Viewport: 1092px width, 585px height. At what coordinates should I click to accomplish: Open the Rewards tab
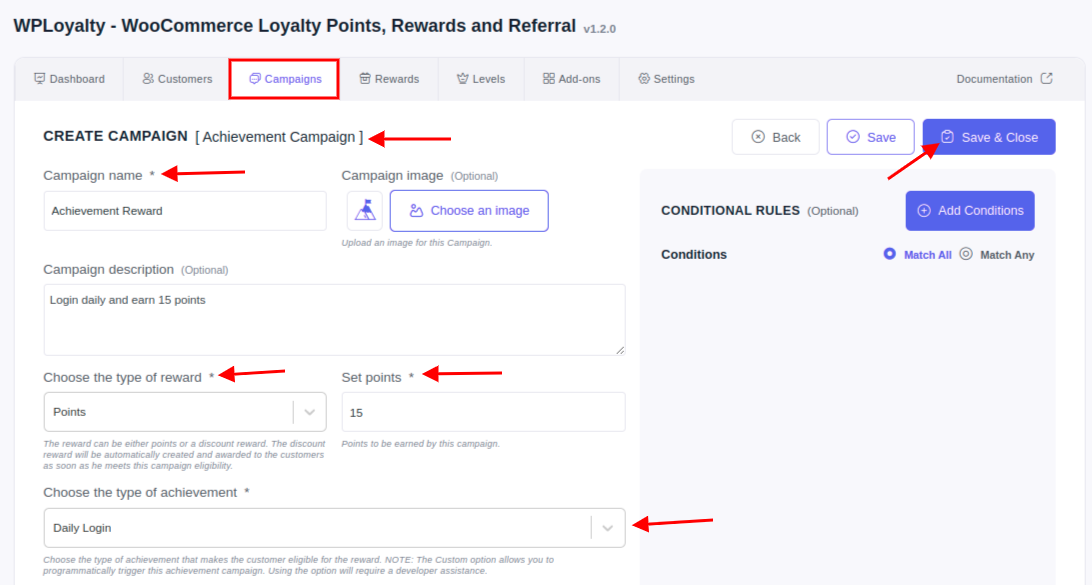pos(389,79)
